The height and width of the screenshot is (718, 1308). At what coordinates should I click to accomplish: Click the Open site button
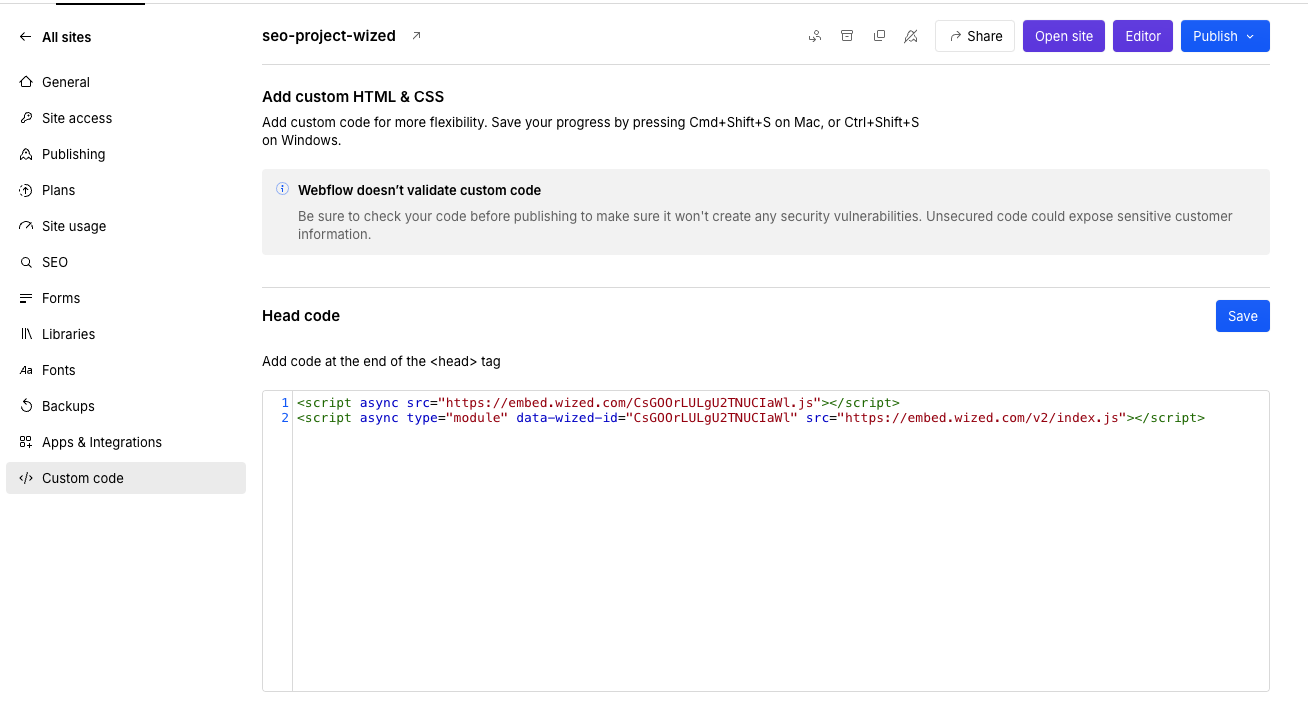[1064, 36]
